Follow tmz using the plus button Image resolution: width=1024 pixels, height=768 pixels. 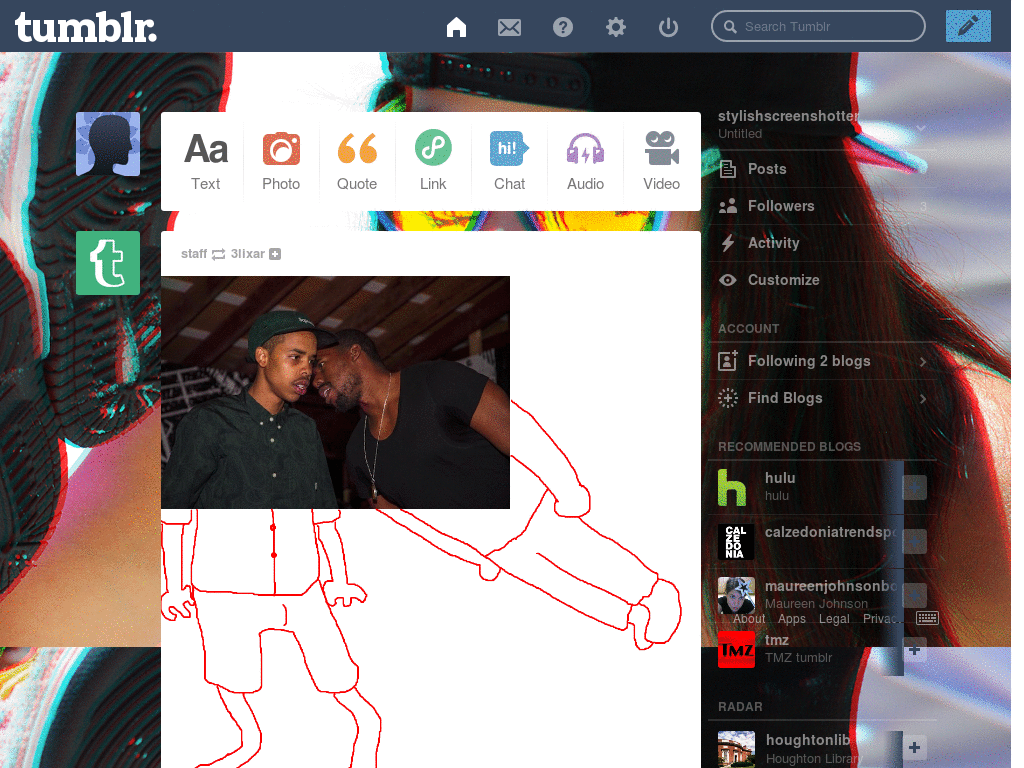pos(914,650)
